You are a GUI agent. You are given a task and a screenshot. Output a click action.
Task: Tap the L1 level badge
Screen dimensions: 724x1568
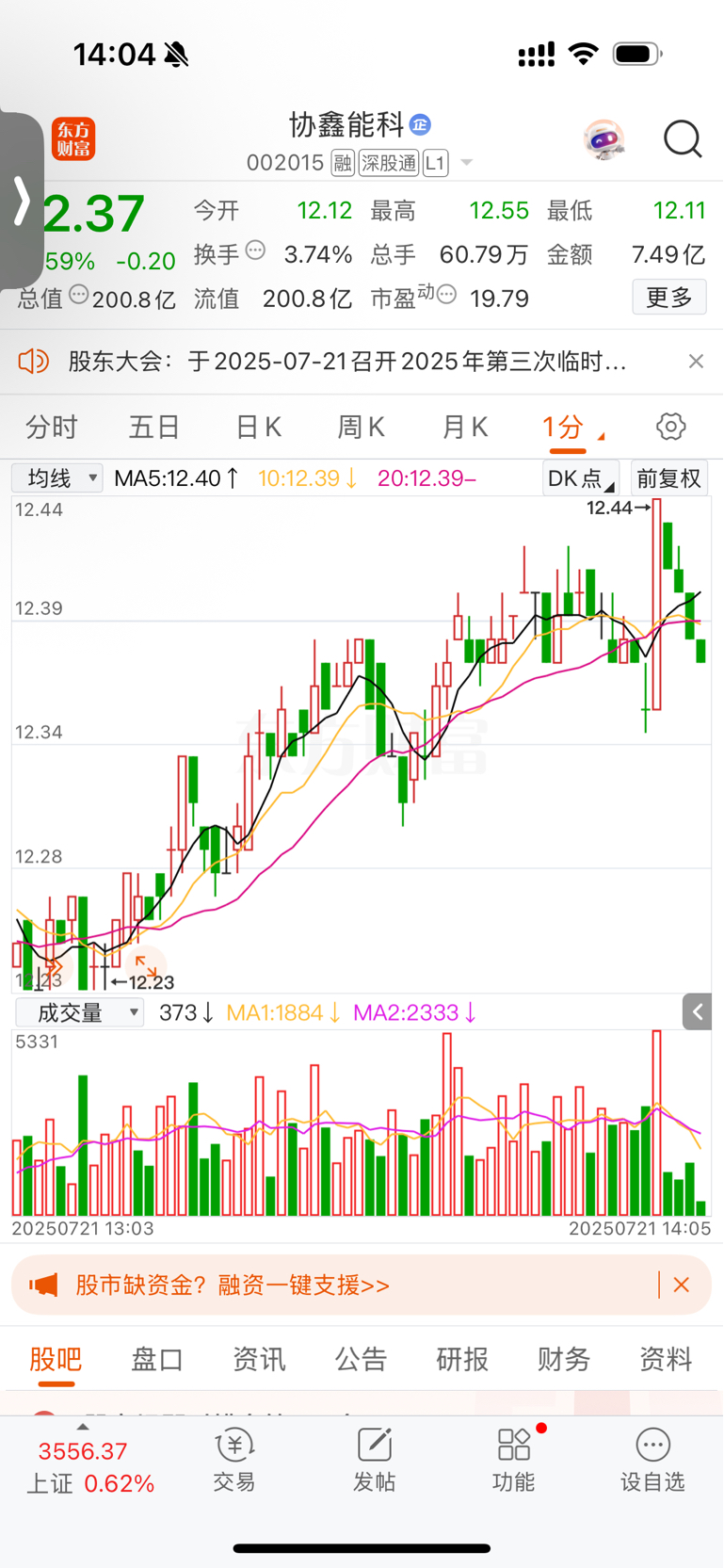point(434,163)
